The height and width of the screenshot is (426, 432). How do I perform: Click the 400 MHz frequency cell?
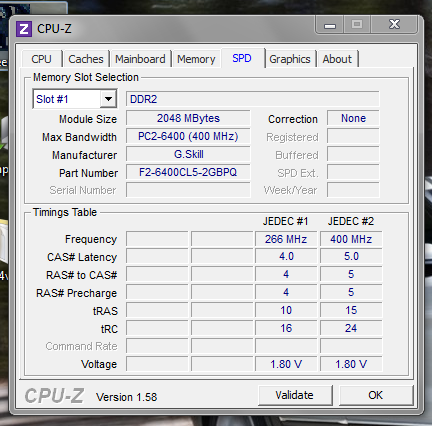click(351, 239)
